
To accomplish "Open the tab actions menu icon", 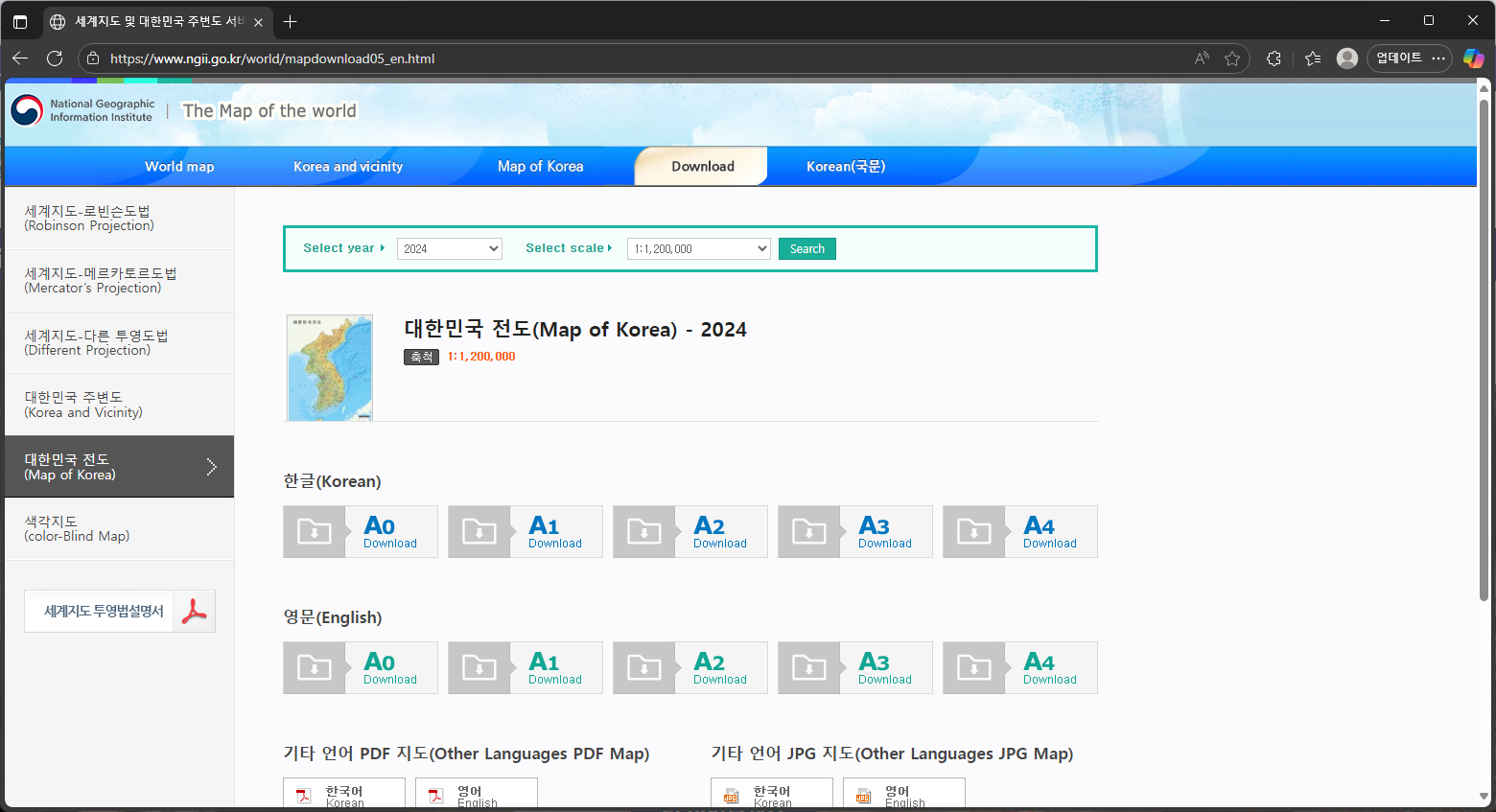I will pos(20,21).
